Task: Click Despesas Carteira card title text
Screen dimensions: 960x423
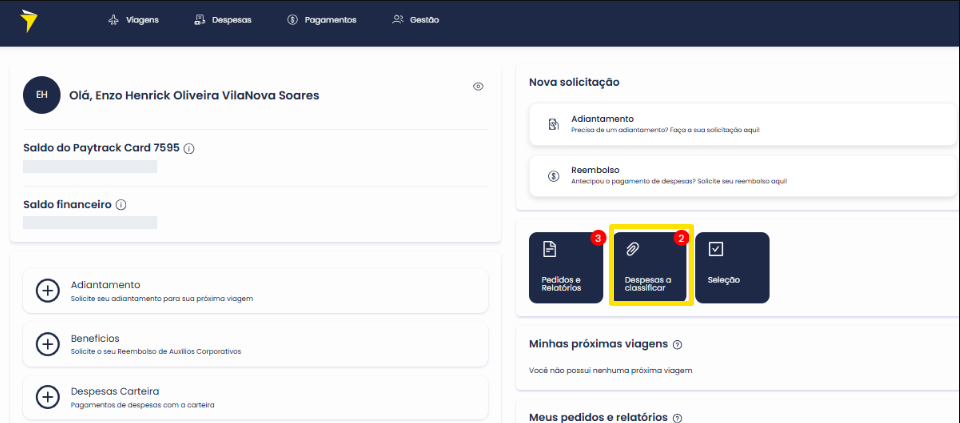Action: [115, 391]
